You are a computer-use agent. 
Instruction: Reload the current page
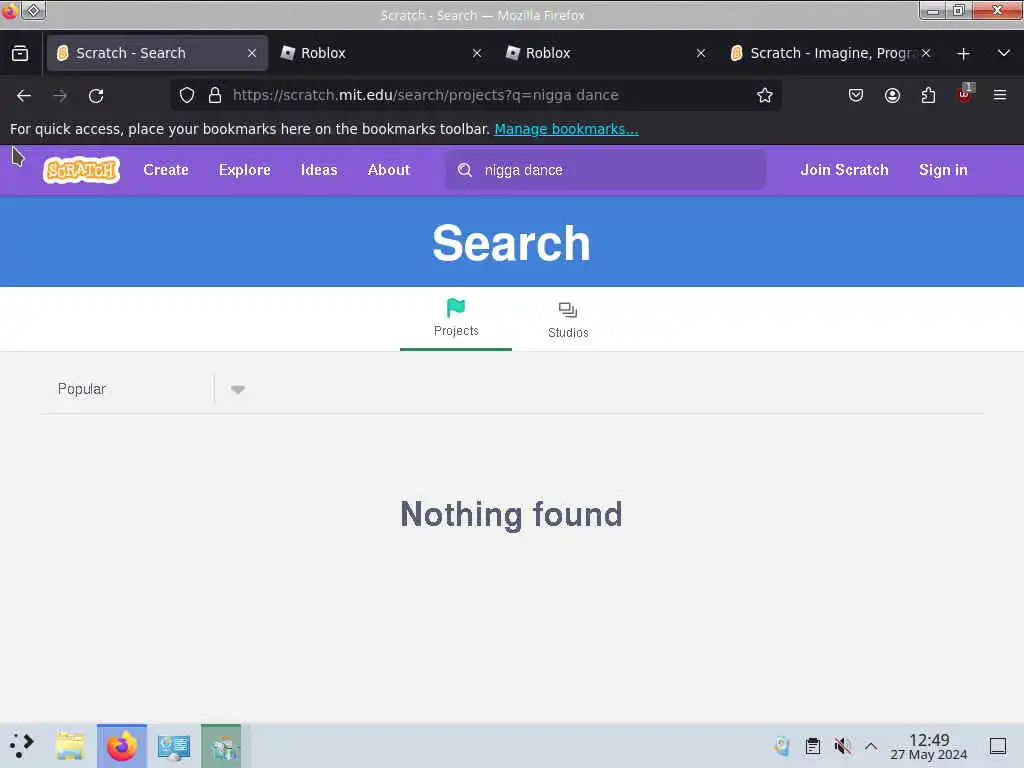click(x=96, y=96)
